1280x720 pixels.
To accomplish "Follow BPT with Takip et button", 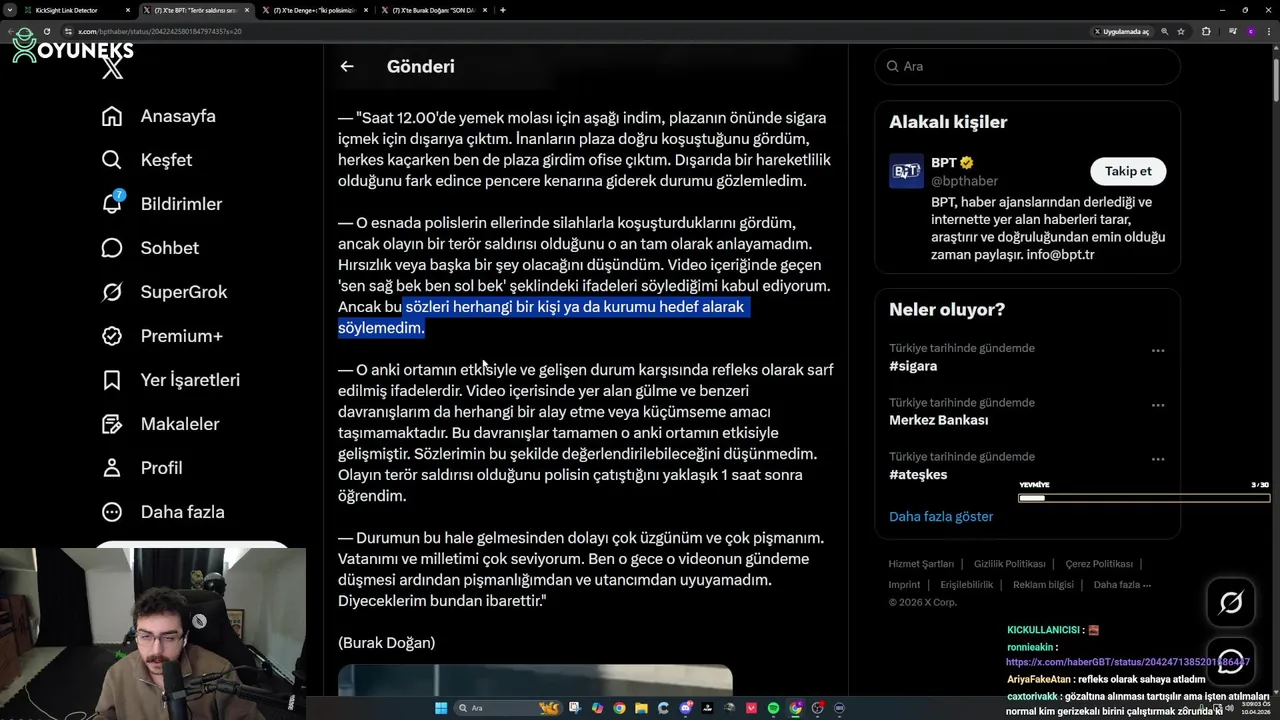I will click(x=1128, y=171).
